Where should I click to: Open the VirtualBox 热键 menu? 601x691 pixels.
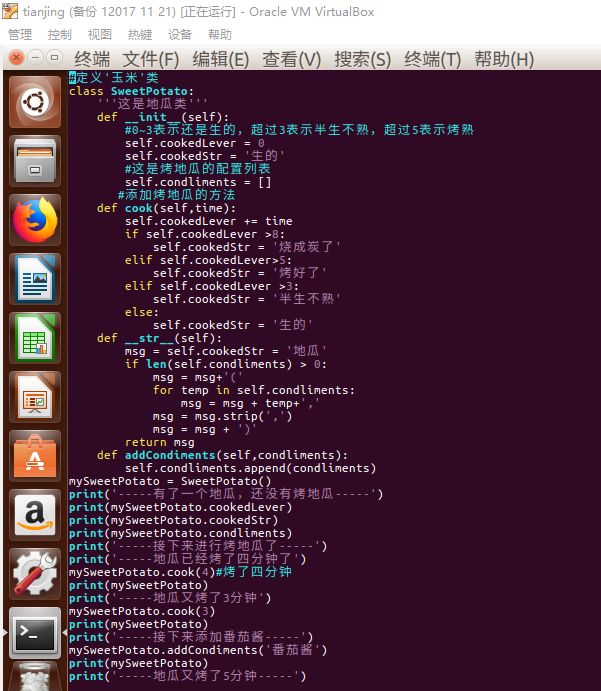140,34
